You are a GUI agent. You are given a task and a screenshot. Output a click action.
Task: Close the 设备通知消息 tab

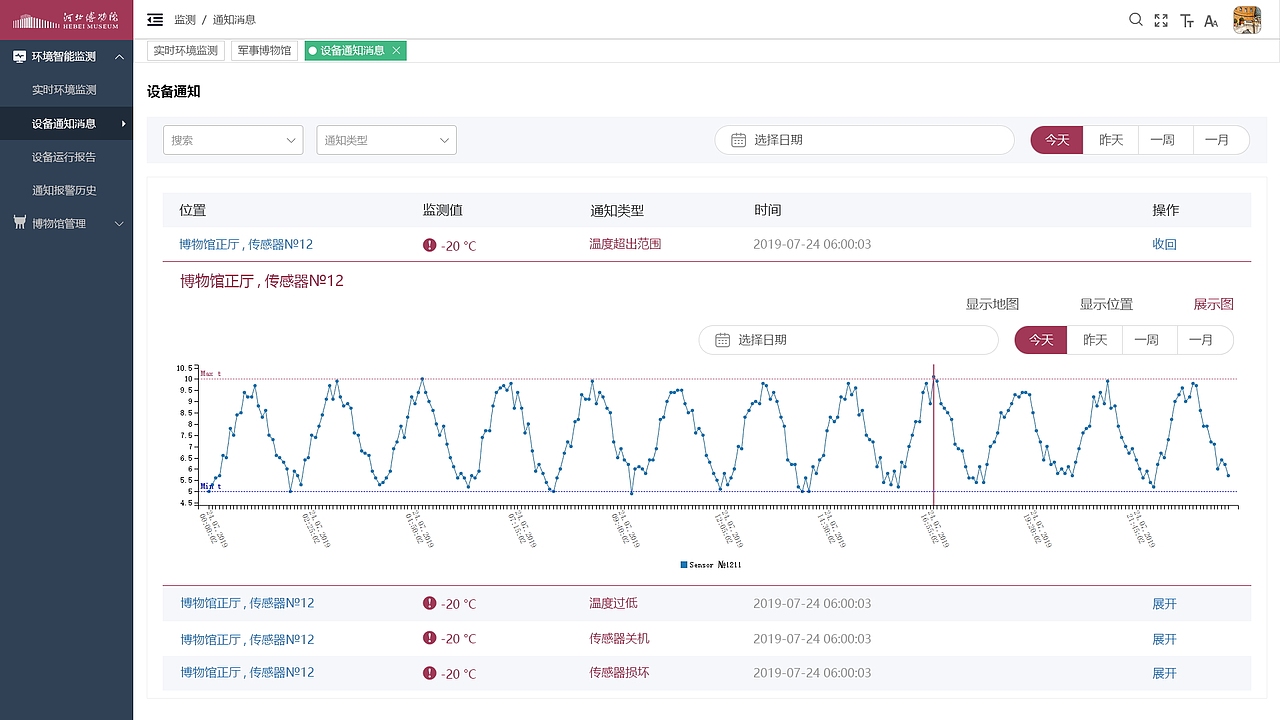click(x=396, y=50)
